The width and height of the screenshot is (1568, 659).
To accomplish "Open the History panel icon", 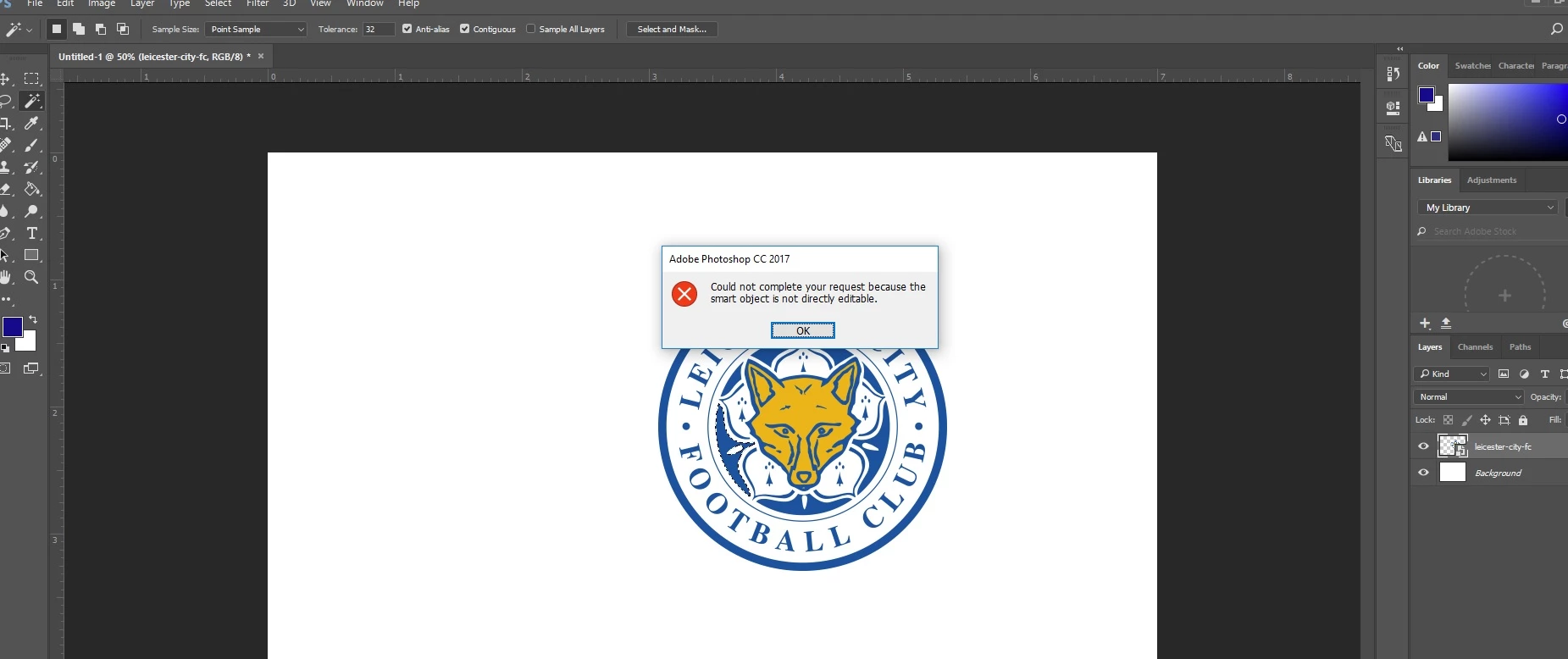I will [x=1393, y=75].
